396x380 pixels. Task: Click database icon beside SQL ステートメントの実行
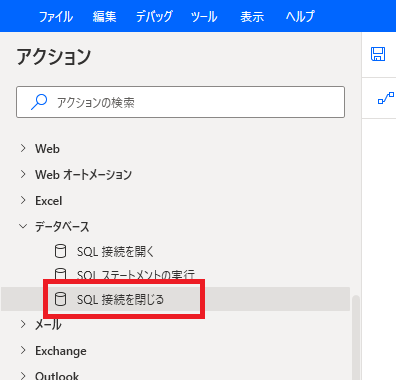[x=60, y=274]
